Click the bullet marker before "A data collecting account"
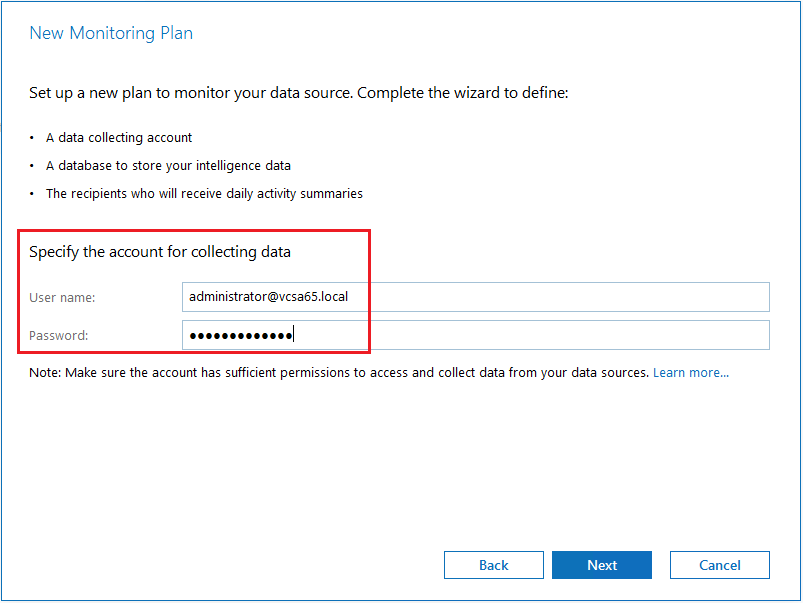Image resolution: width=803 pixels, height=603 pixels. click(x=32, y=137)
